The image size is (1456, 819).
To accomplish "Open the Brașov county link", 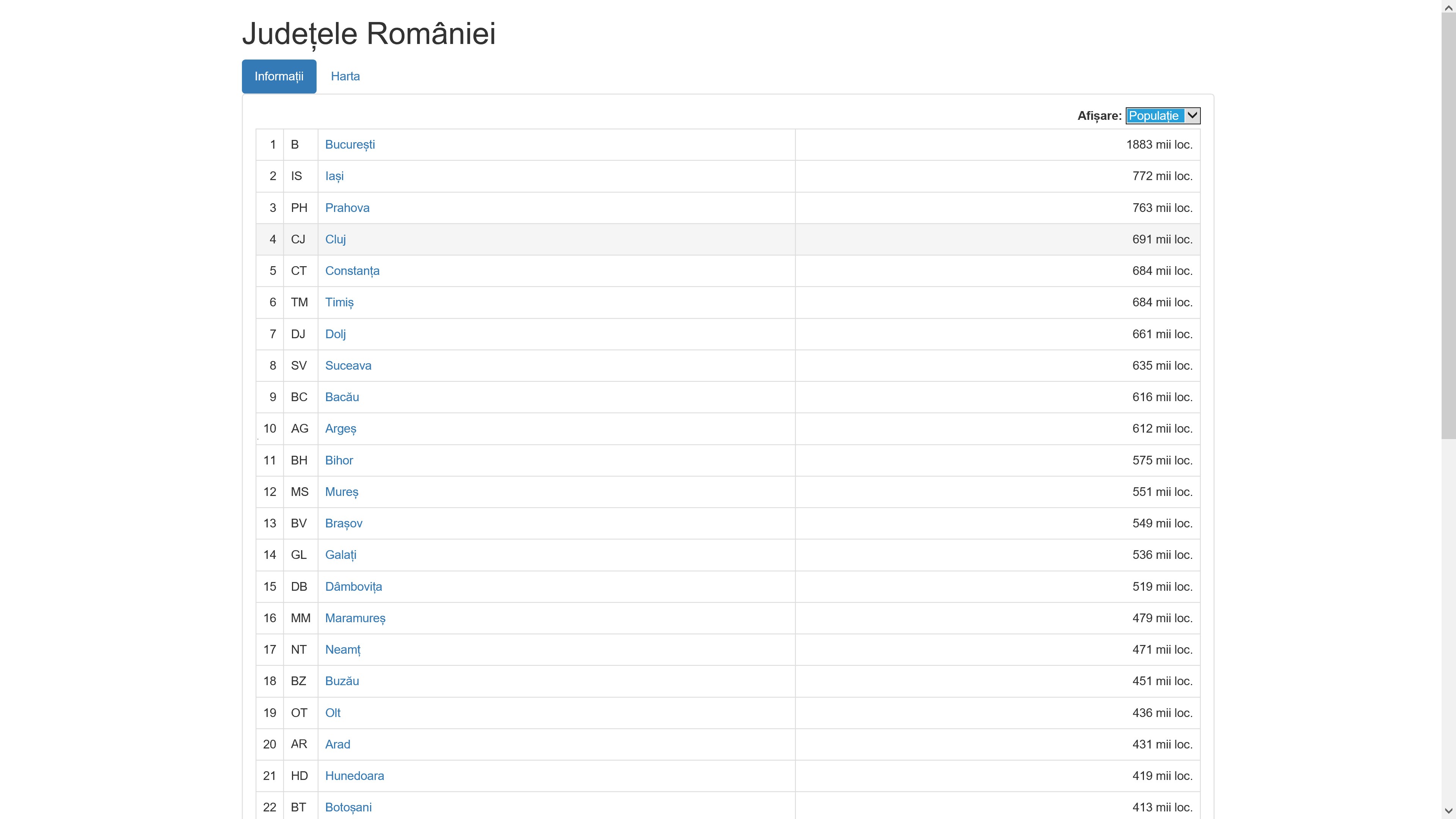I will point(344,523).
